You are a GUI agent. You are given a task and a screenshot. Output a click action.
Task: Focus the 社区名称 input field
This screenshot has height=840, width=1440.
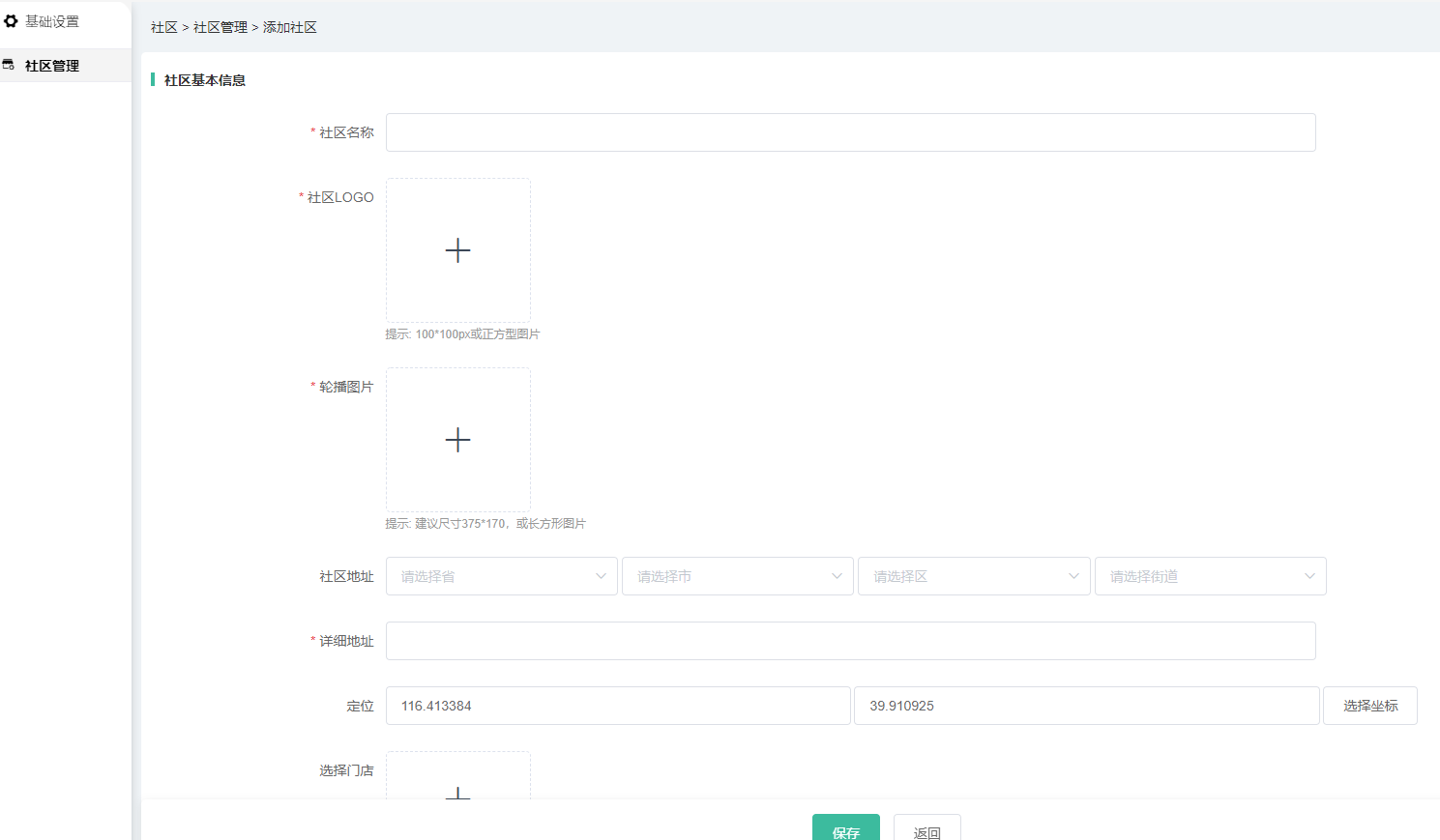click(x=850, y=132)
